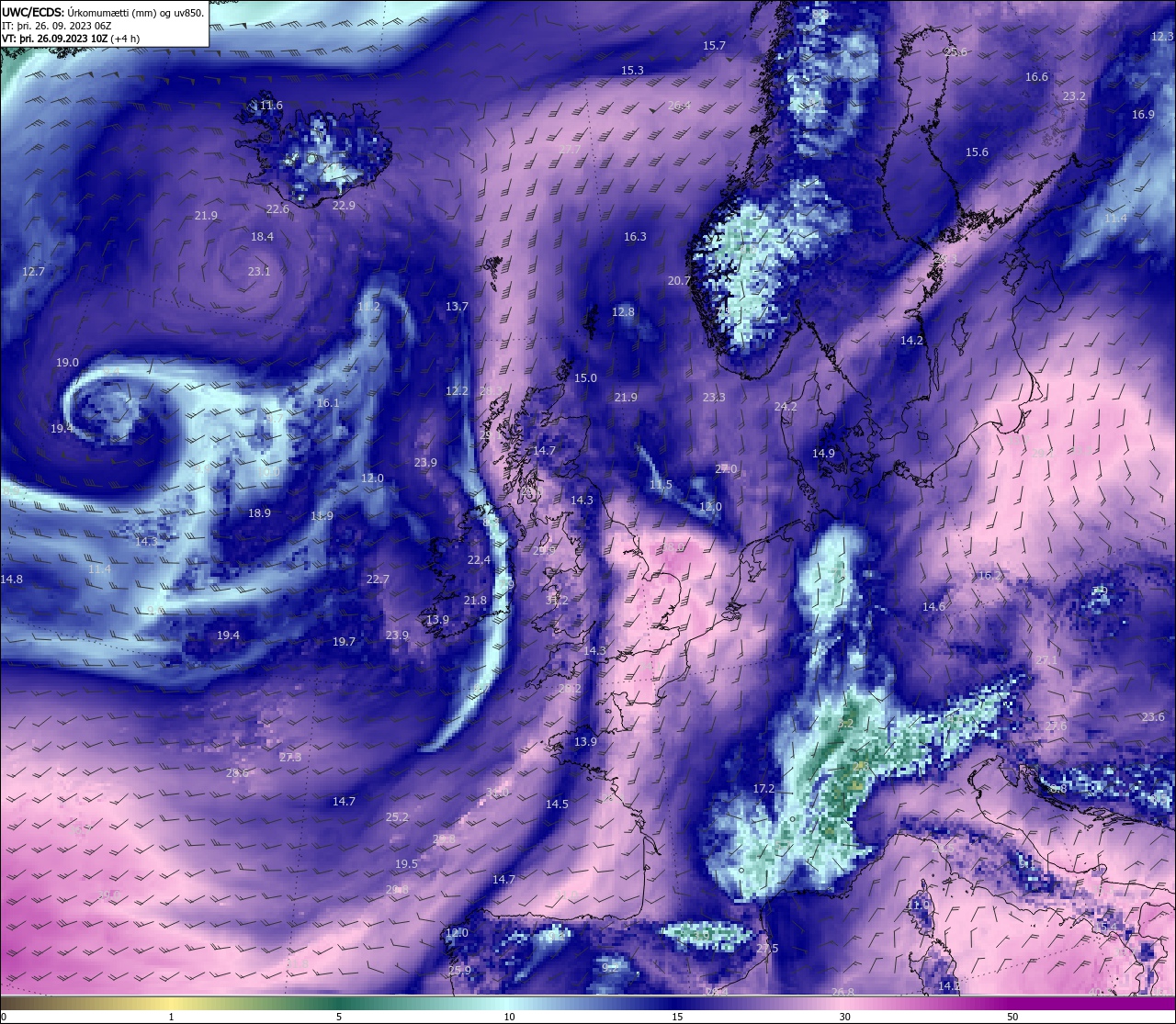Click the 19.0 value above the low

tap(67, 363)
